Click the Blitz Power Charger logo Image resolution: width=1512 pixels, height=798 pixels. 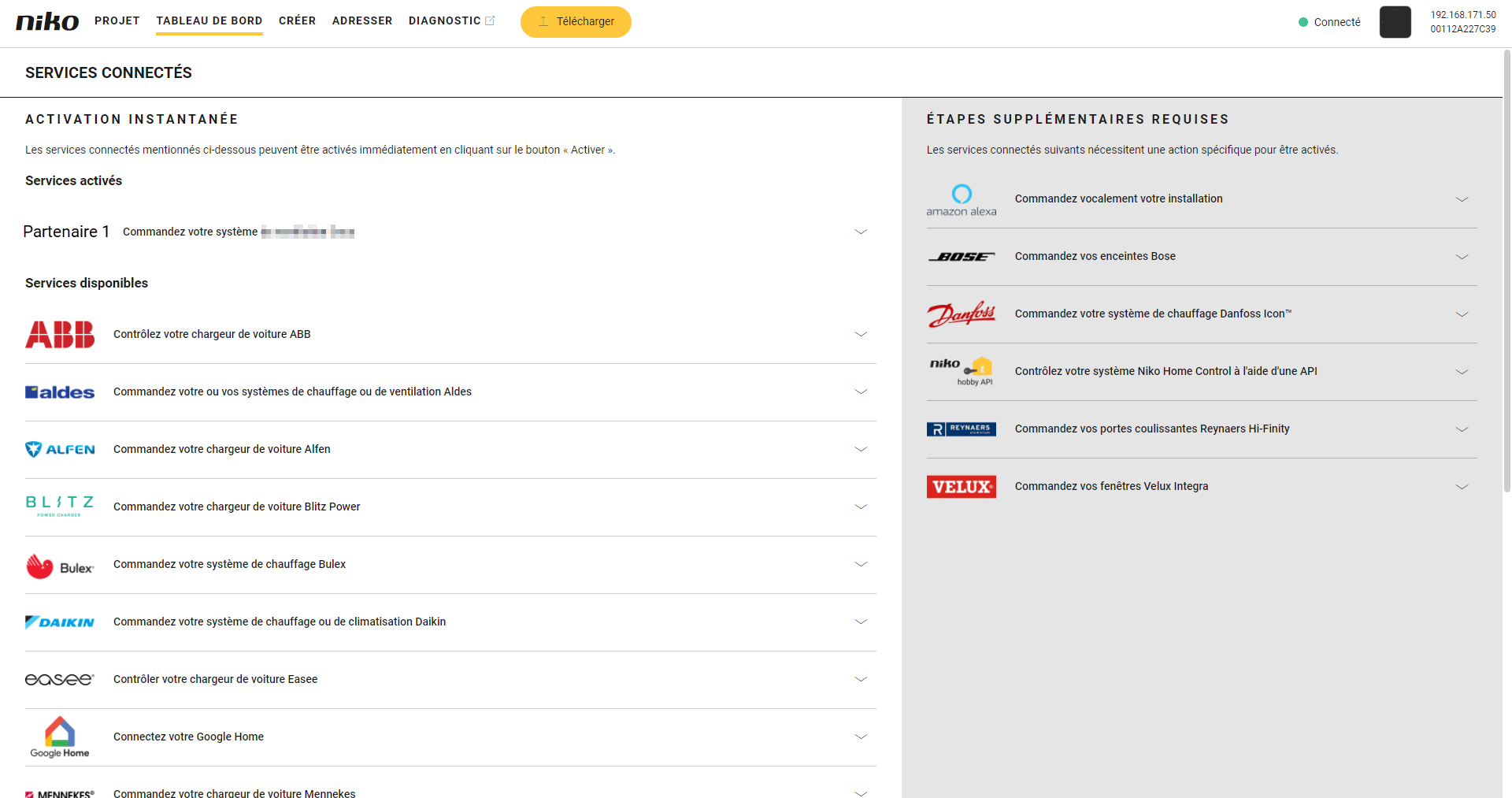(60, 507)
